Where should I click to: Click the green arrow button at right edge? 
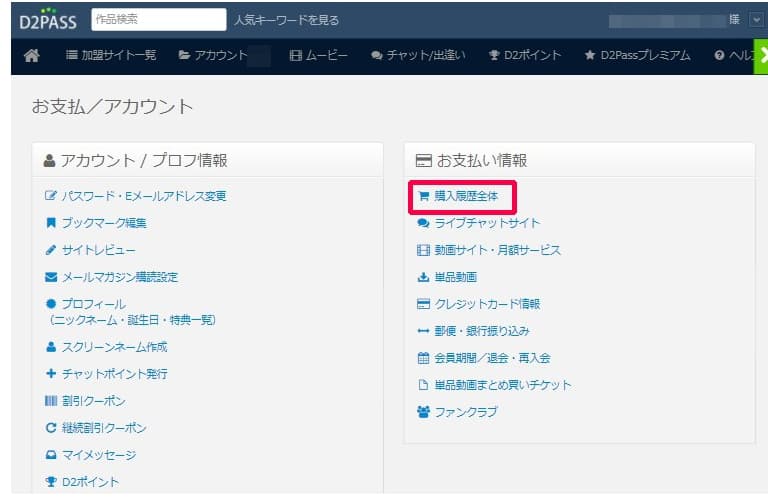(x=760, y=56)
